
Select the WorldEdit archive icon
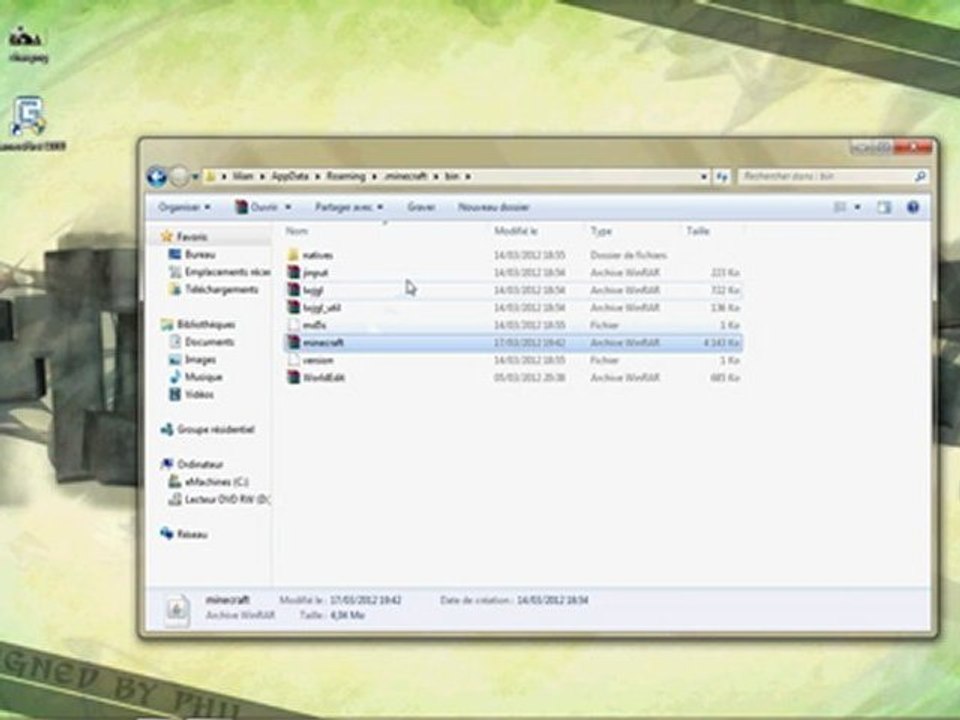pos(293,378)
